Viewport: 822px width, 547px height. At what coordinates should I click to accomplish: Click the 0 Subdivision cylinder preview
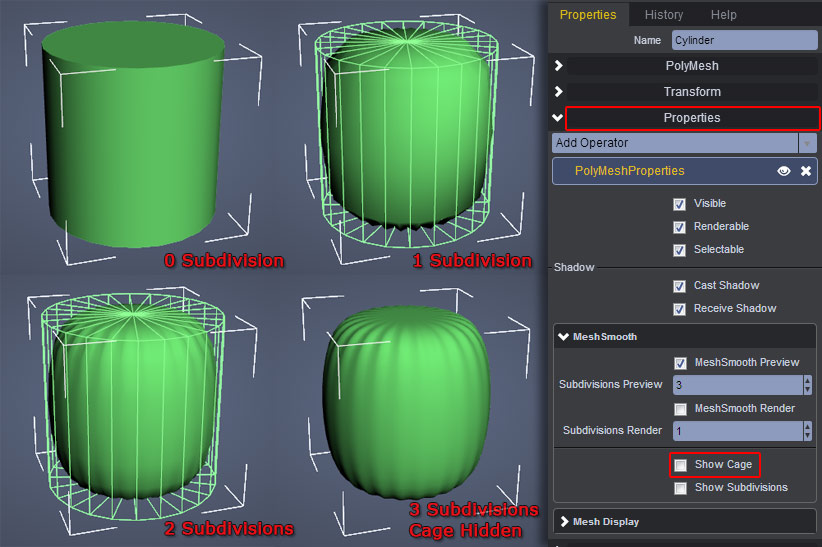133,135
